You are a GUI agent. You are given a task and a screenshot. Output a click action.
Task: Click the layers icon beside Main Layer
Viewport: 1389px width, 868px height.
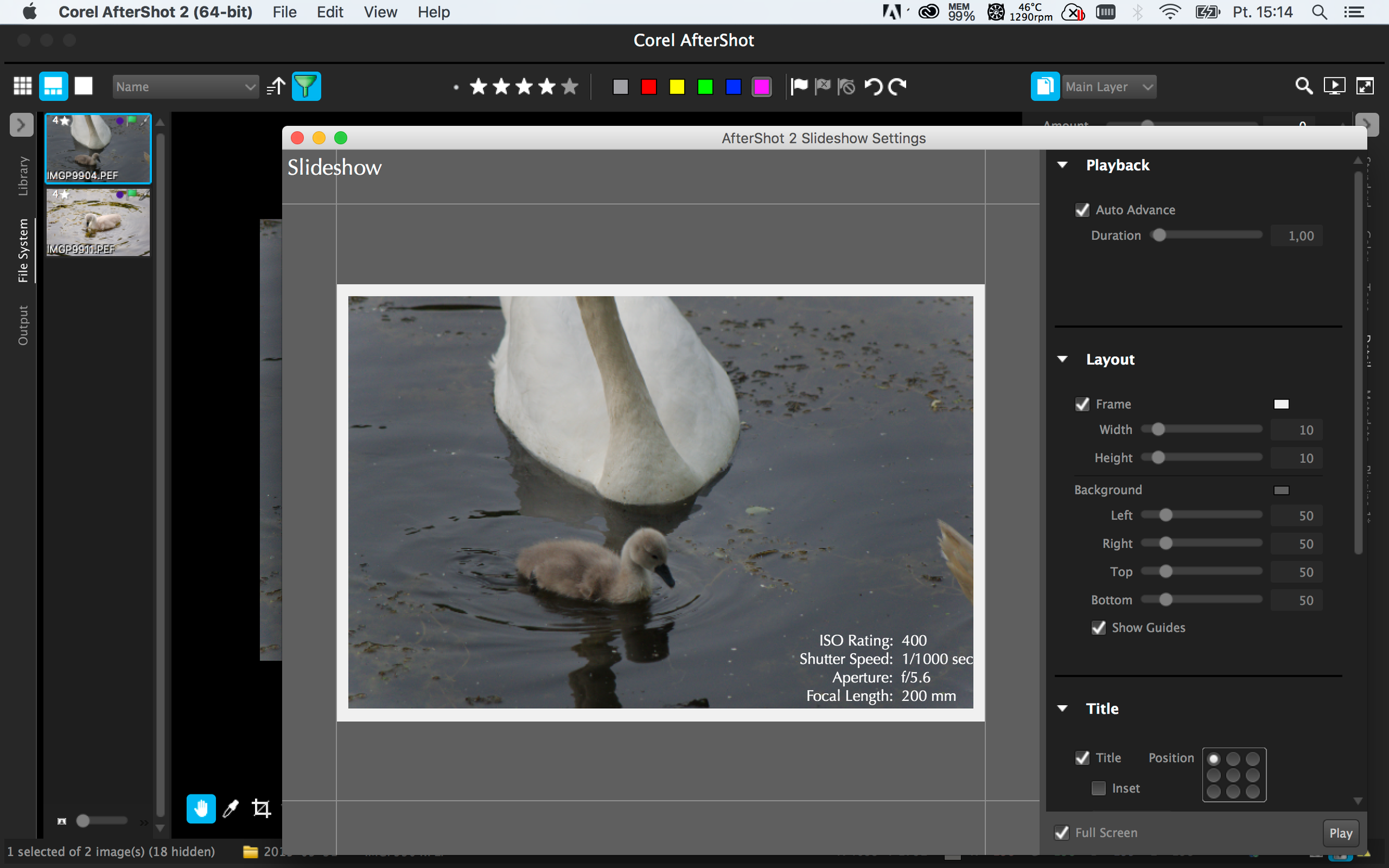pos(1045,86)
